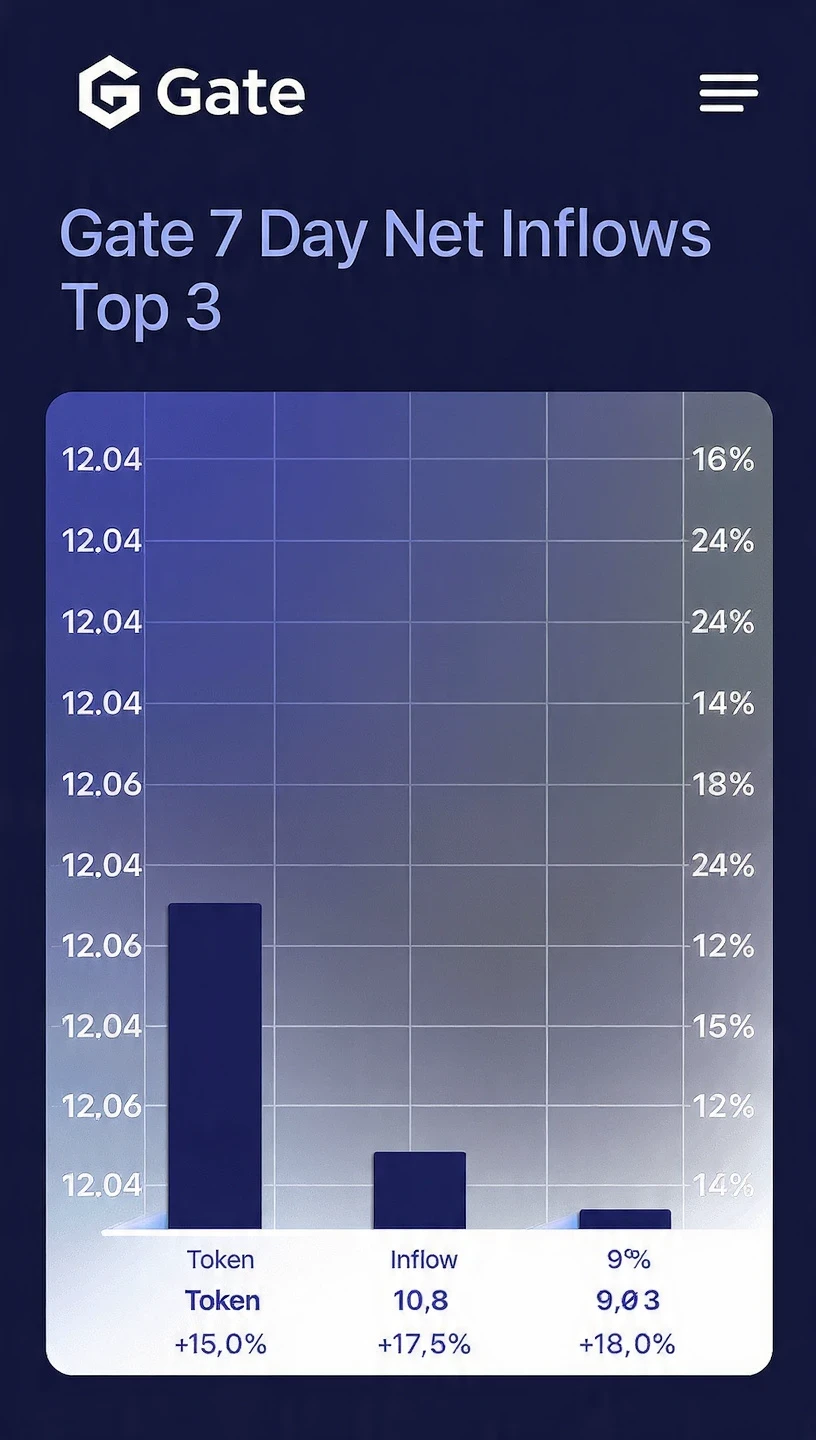Click the +18,0% change figure
Viewport: 816px width, 1440px height.
pos(627,1344)
